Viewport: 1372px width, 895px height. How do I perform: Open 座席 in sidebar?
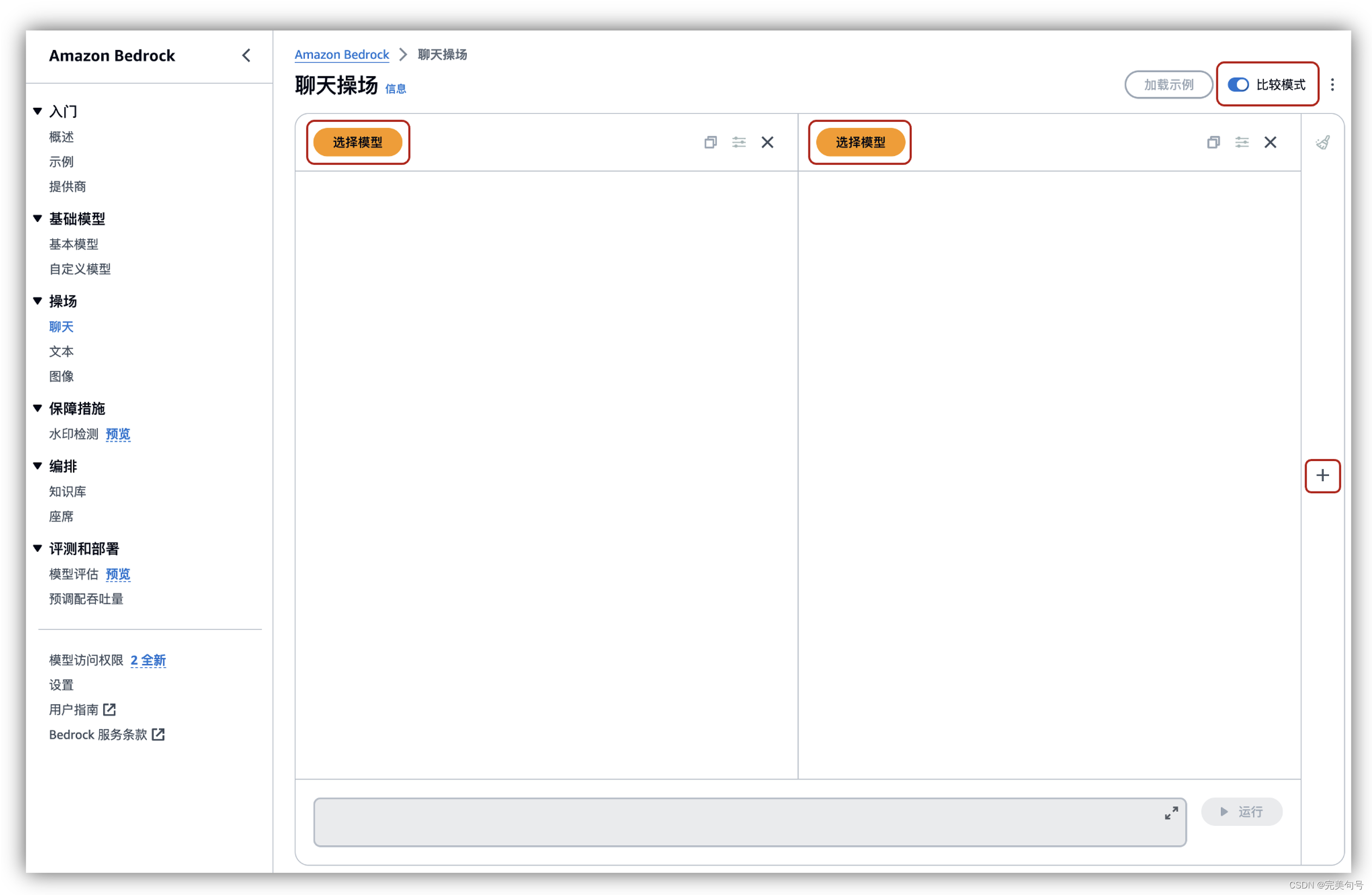pyautogui.click(x=61, y=516)
